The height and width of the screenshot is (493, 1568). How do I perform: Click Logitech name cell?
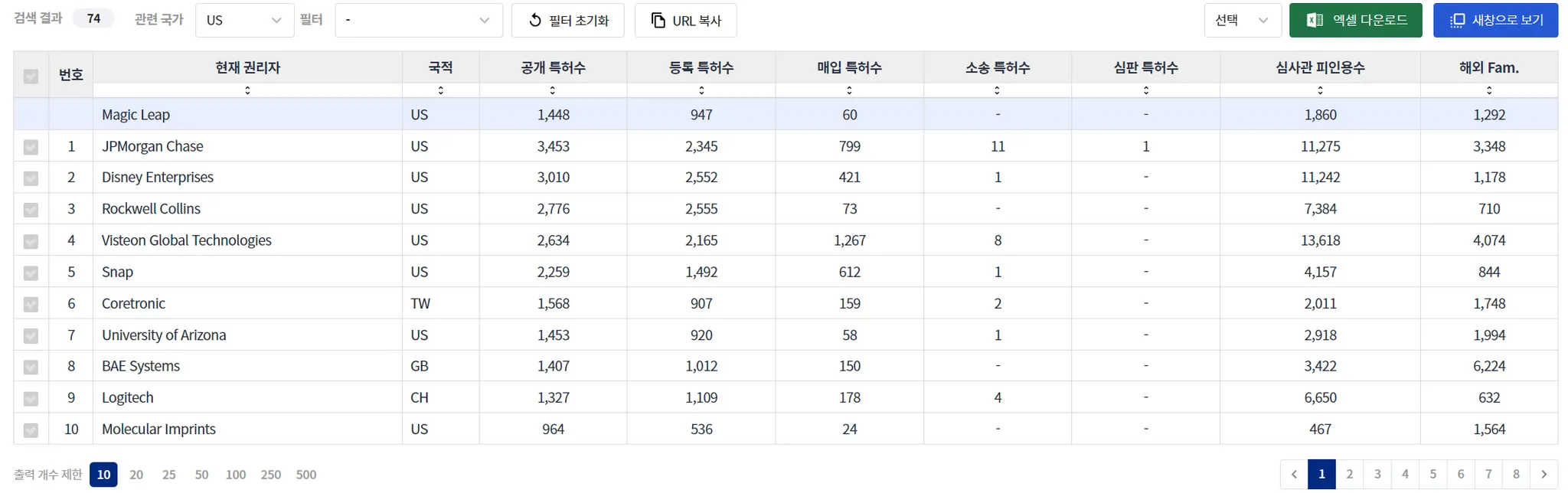pos(247,397)
